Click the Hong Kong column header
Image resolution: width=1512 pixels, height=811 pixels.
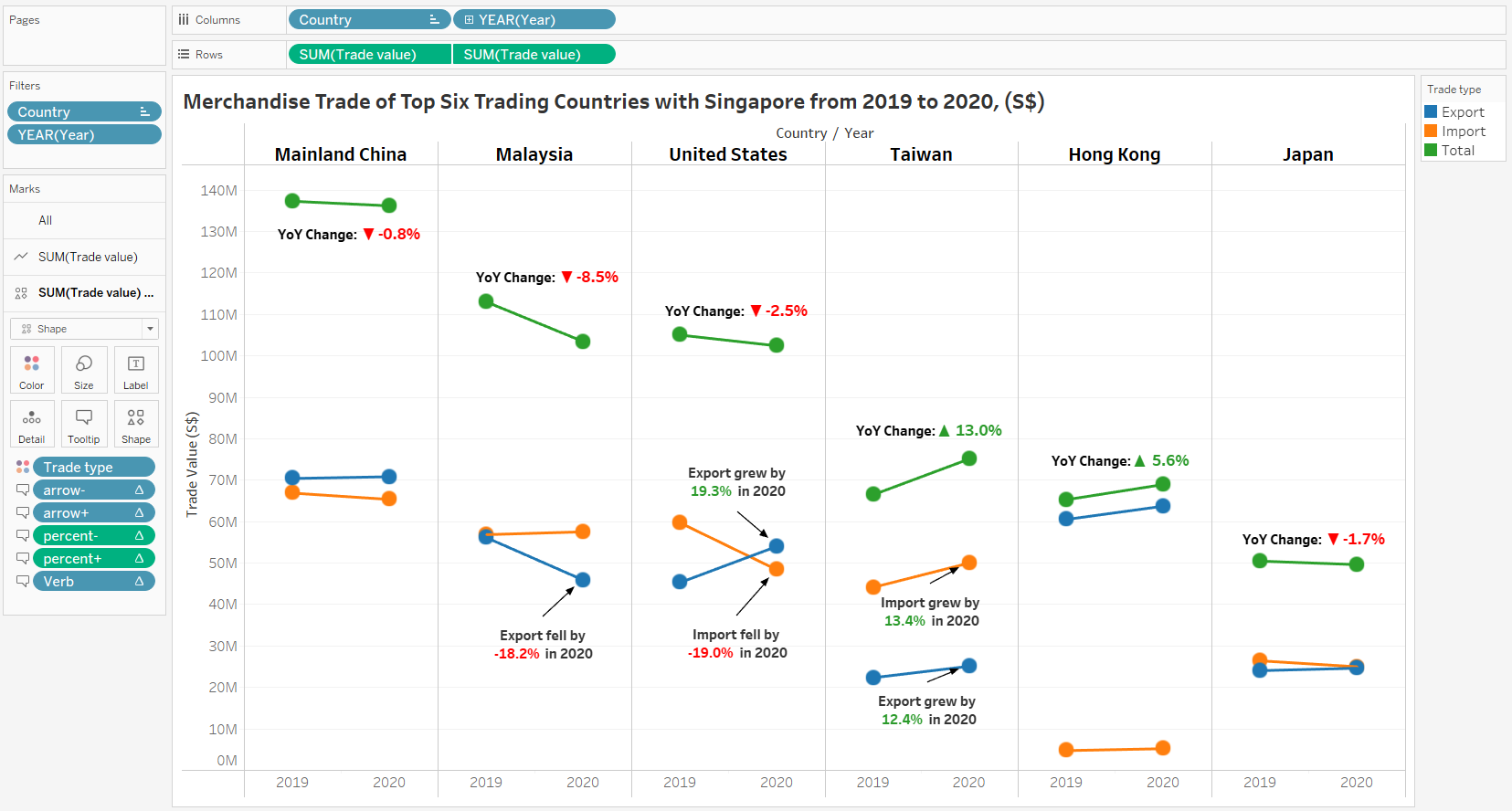coord(1115,154)
